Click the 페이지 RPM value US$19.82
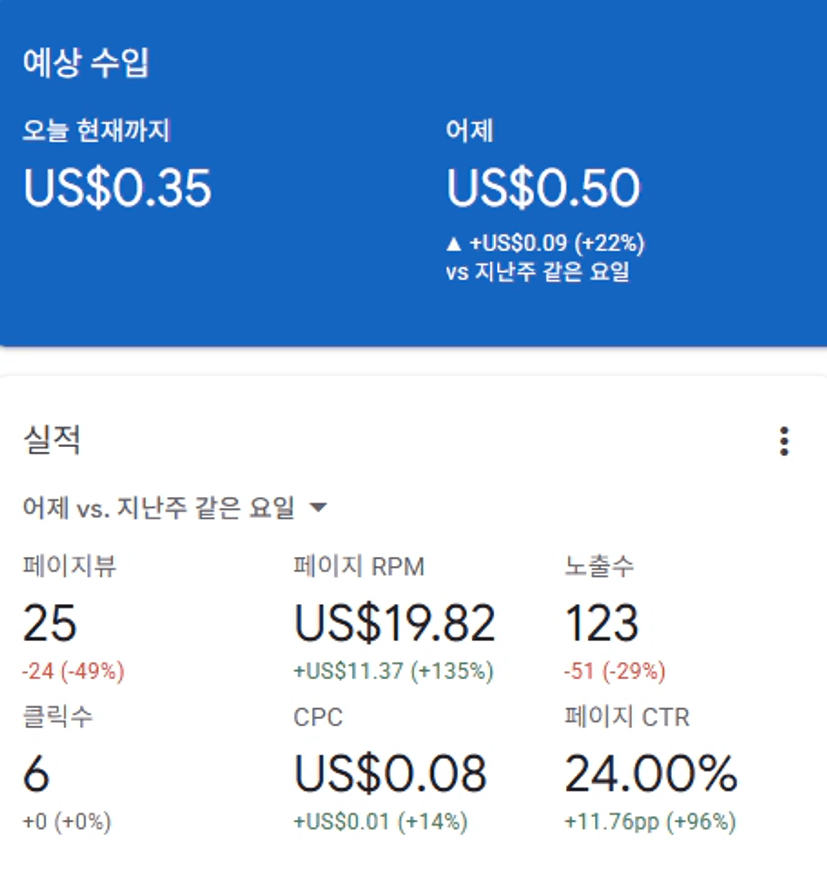Screen dimensions: 827x874 pos(394,624)
